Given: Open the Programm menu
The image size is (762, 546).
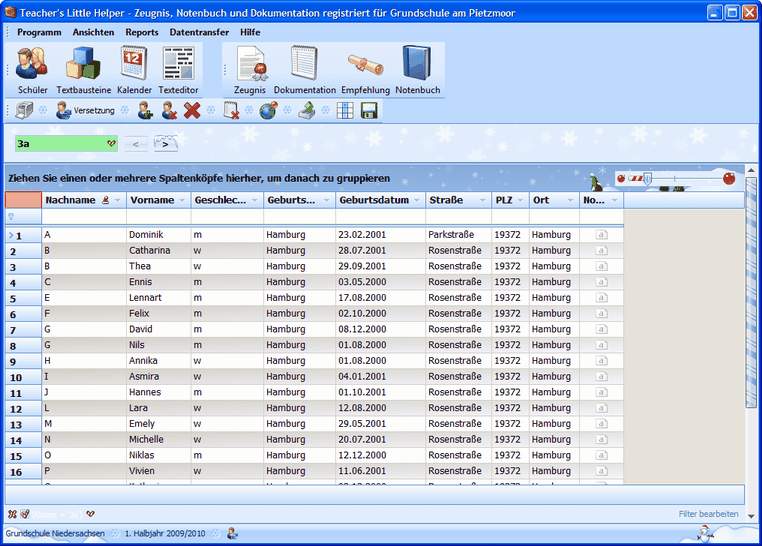Looking at the screenshot, I should point(39,32).
